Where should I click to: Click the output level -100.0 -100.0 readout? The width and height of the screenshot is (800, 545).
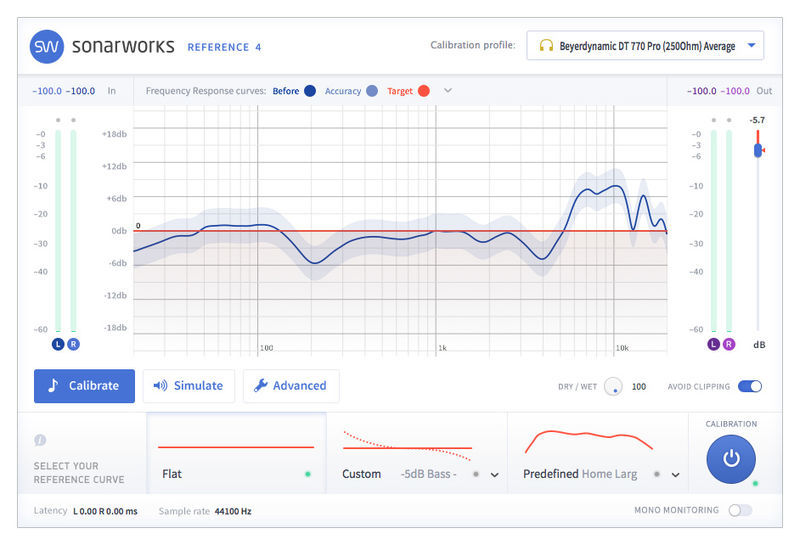click(x=718, y=91)
